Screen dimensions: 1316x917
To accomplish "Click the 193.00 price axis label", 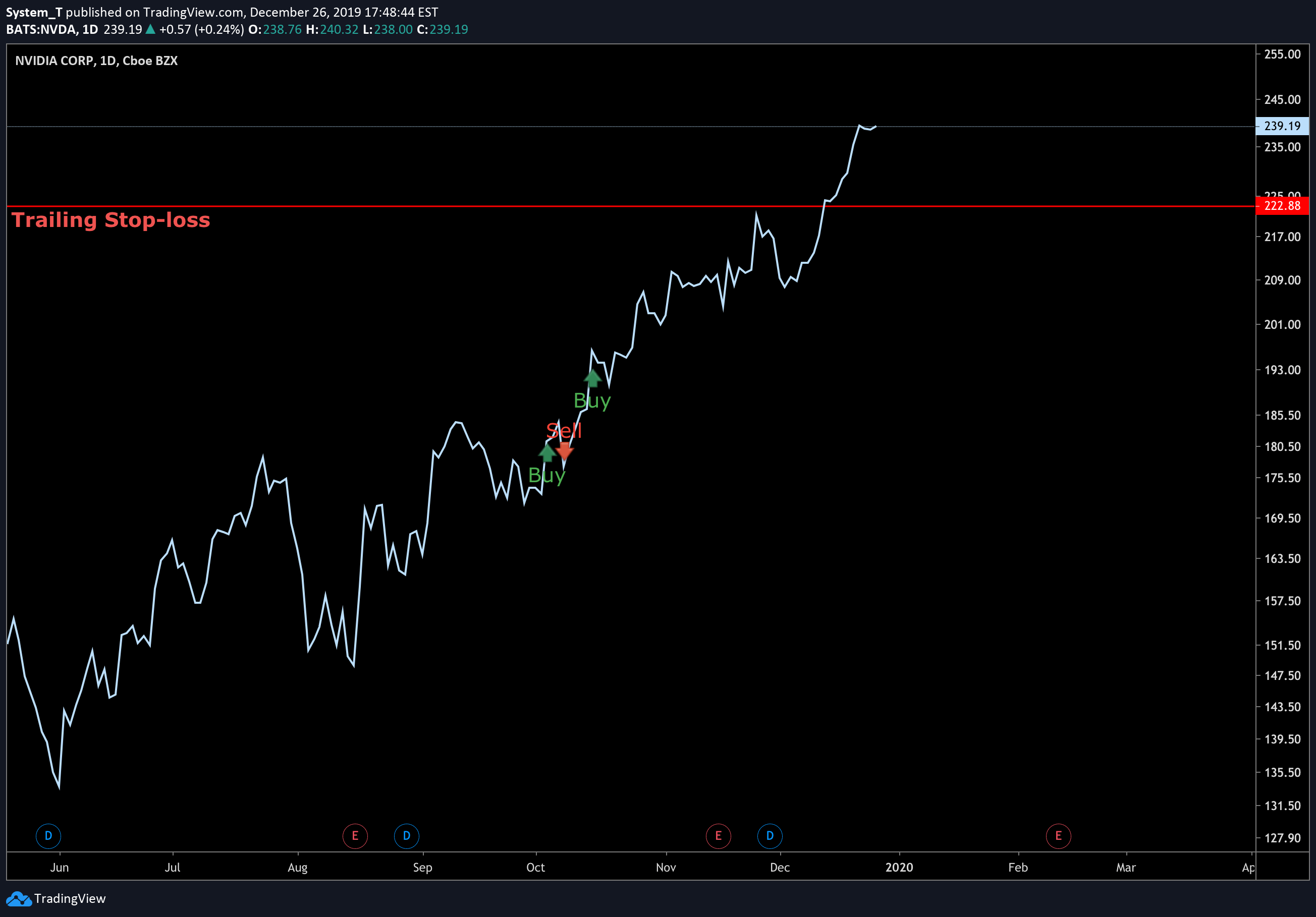I will point(1282,370).
